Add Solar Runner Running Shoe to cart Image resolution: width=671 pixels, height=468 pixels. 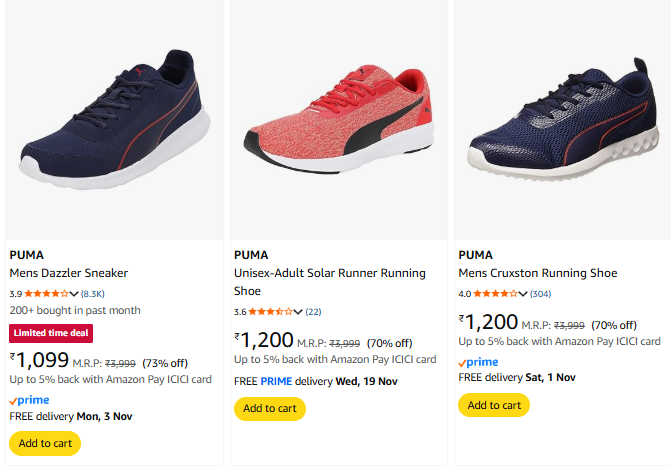[269, 408]
